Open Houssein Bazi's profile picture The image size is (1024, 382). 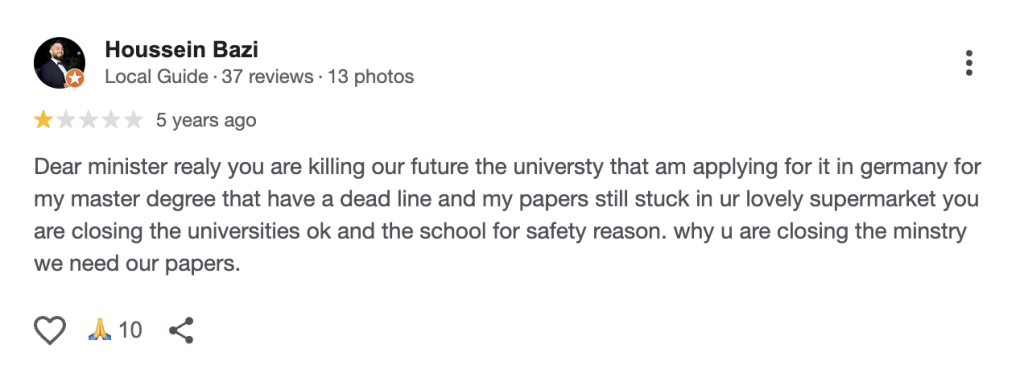[59, 63]
